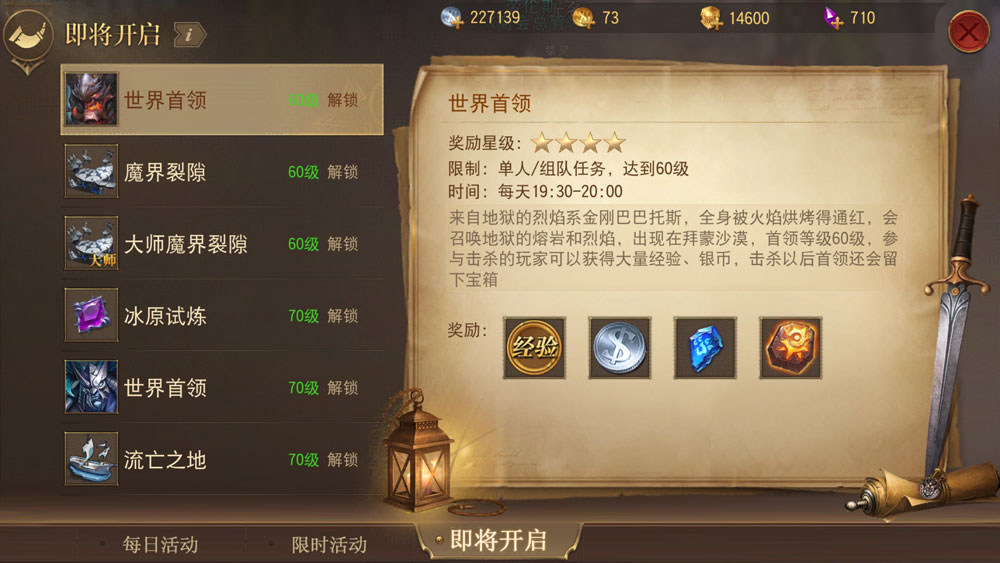The image size is (1000, 563).
Task: Choose the 冰原试炼 level 70 entry
Action: [222, 315]
